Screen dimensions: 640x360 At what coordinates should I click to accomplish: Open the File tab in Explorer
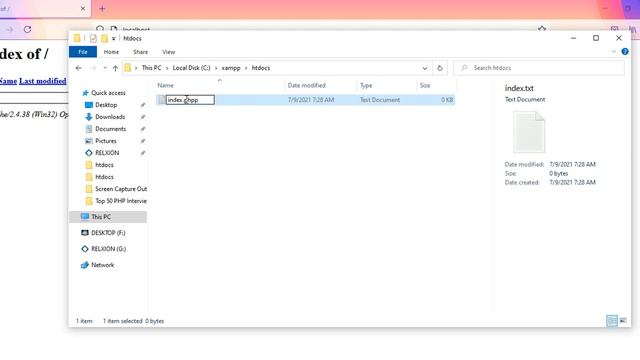pos(83,52)
